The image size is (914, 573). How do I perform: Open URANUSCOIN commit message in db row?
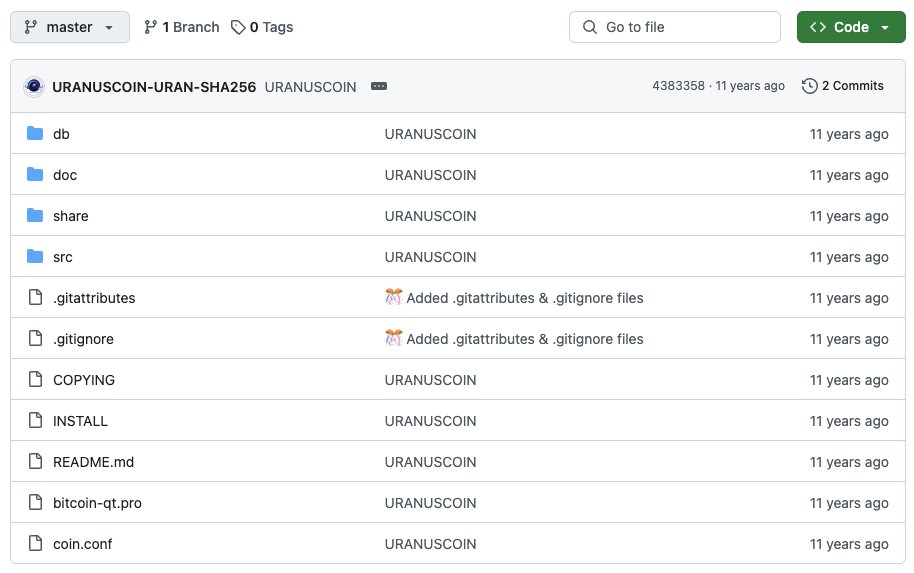430,134
